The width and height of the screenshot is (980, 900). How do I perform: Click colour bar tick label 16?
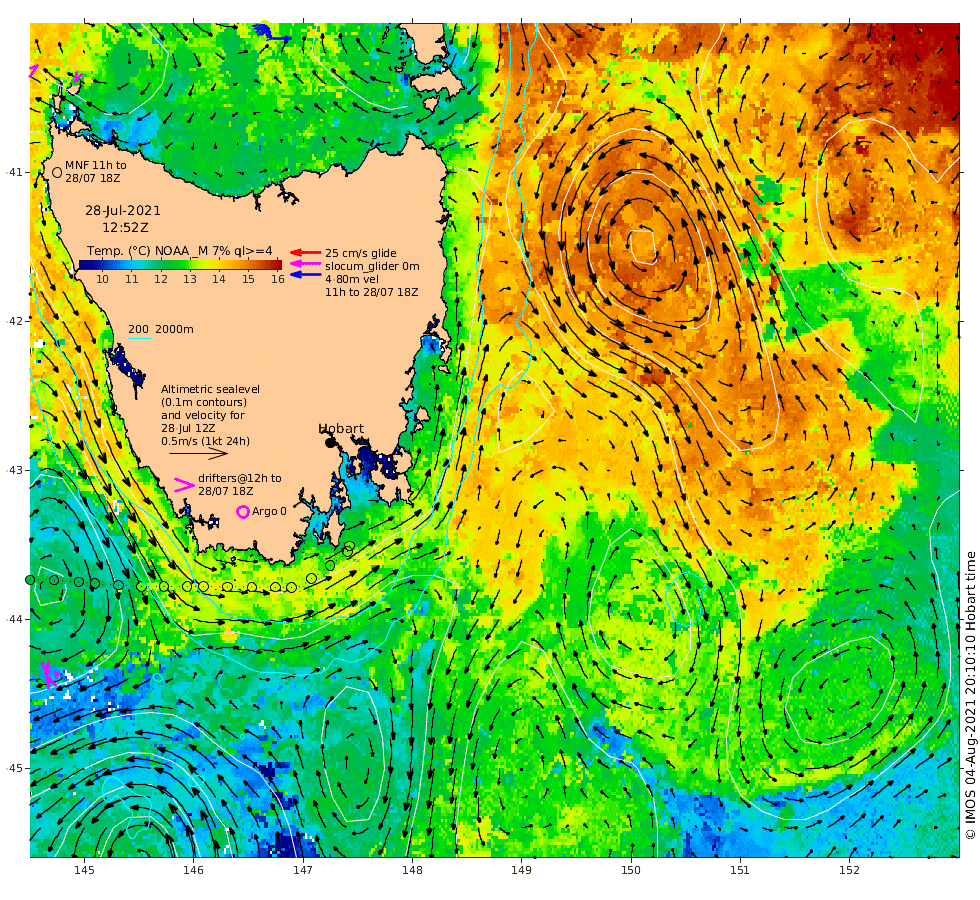coord(278,279)
